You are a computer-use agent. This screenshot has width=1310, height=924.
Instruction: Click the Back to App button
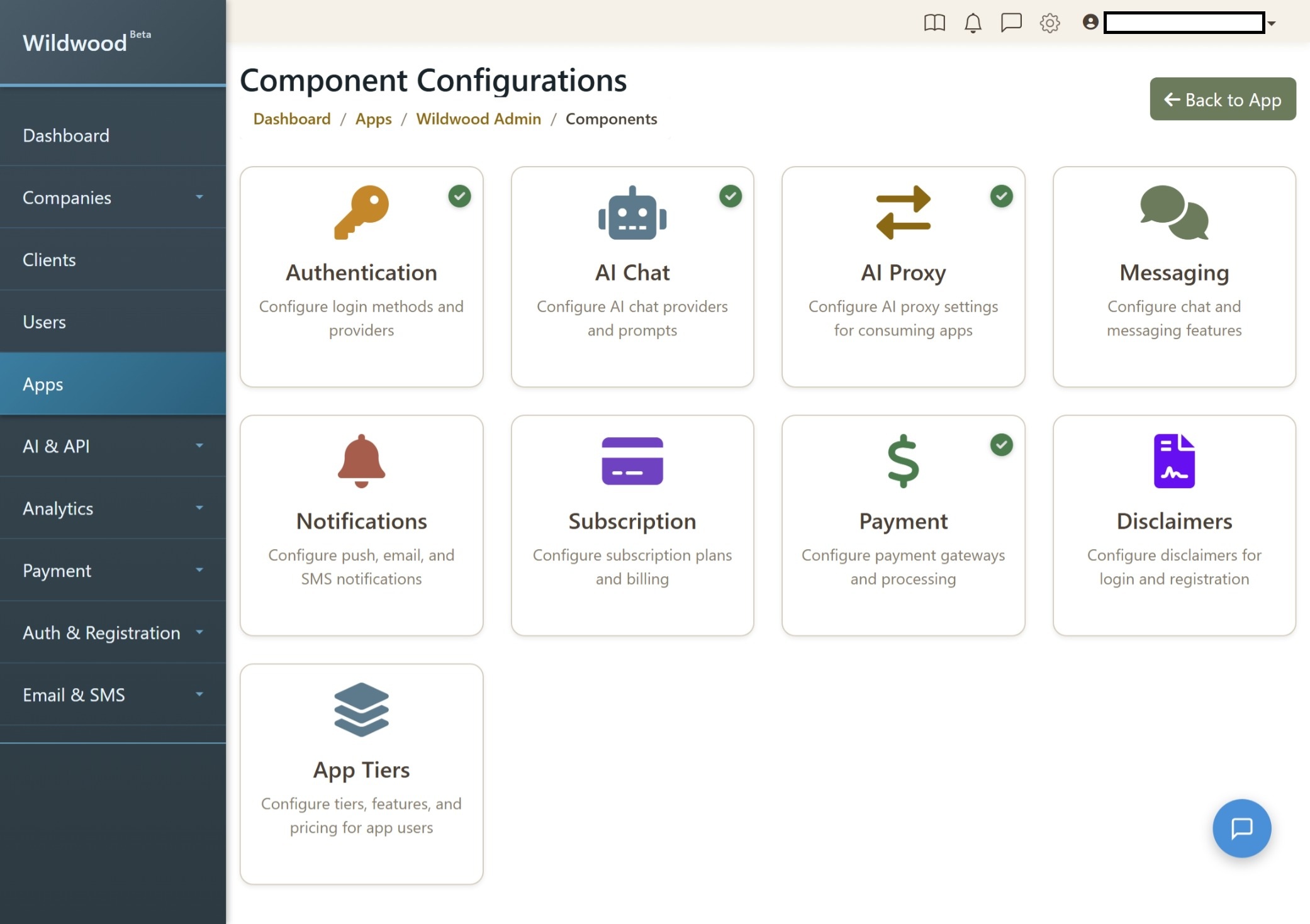[x=1222, y=99]
